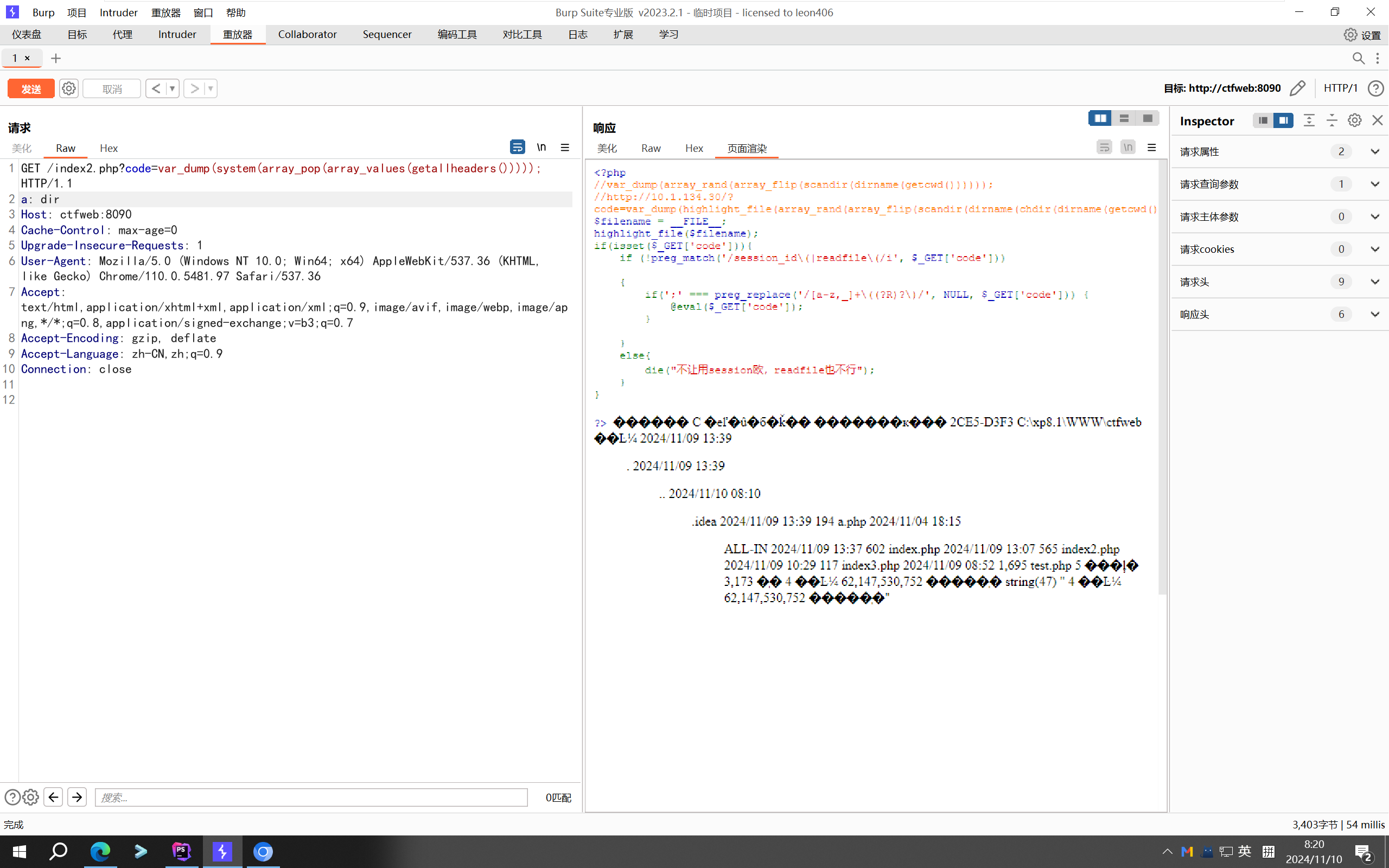Toggle request non-printable characters \n button
The height and width of the screenshot is (868, 1389).
pos(540,147)
